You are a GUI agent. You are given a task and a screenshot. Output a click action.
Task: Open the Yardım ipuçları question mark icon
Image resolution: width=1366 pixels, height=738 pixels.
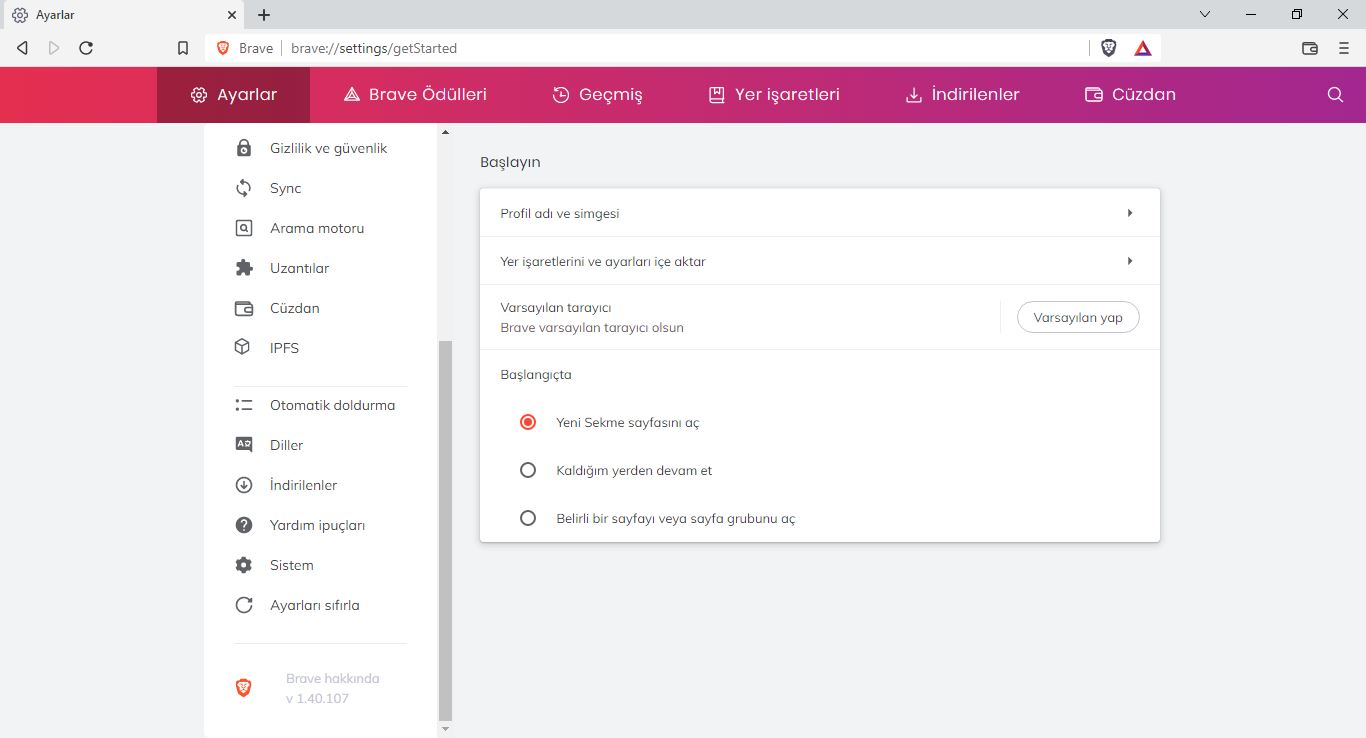243,525
